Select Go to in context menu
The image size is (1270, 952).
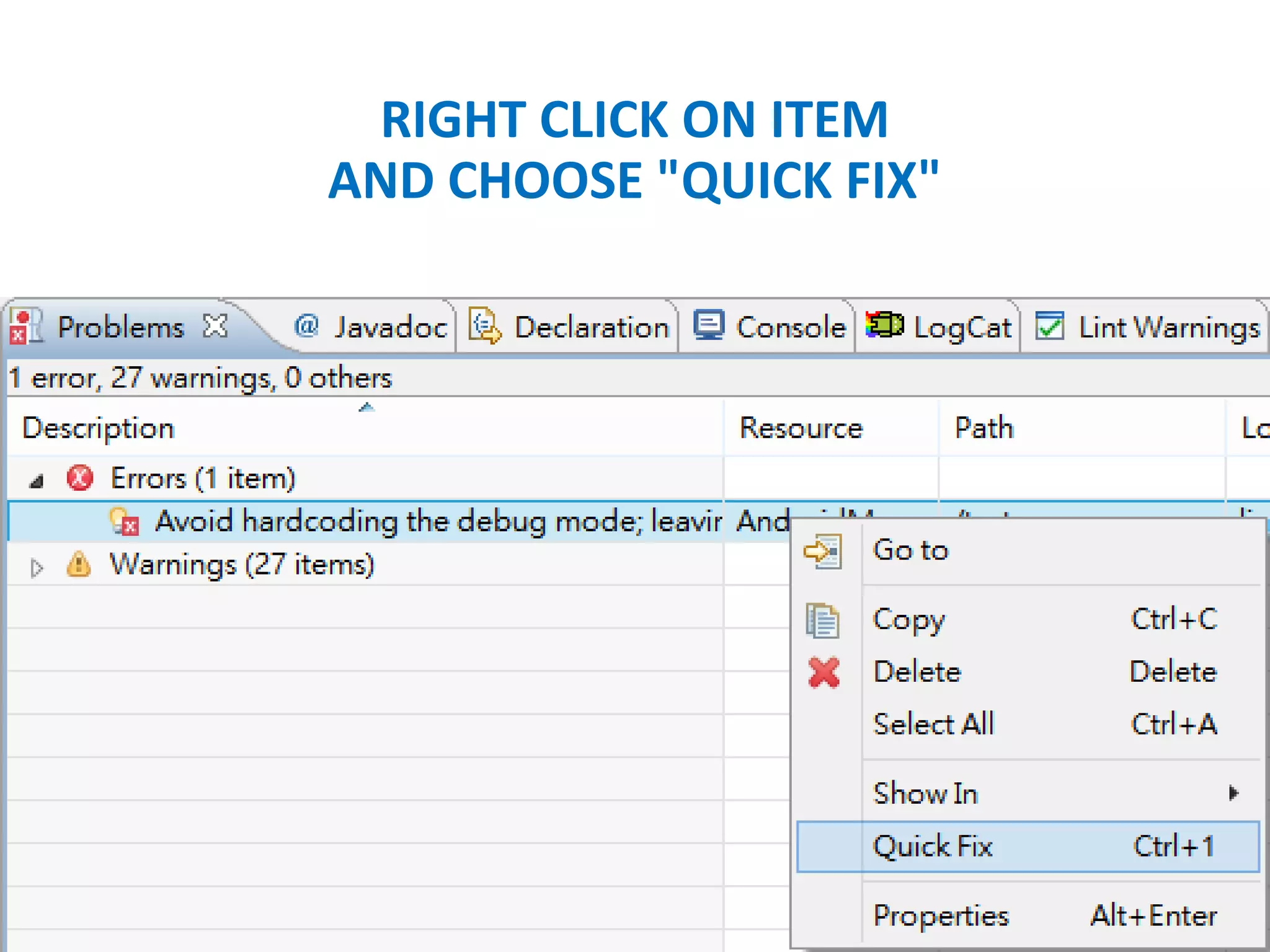pos(910,550)
